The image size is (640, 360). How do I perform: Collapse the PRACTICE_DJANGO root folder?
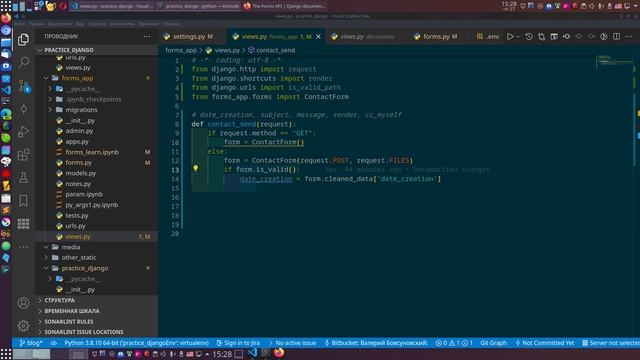click(x=96, y=50)
